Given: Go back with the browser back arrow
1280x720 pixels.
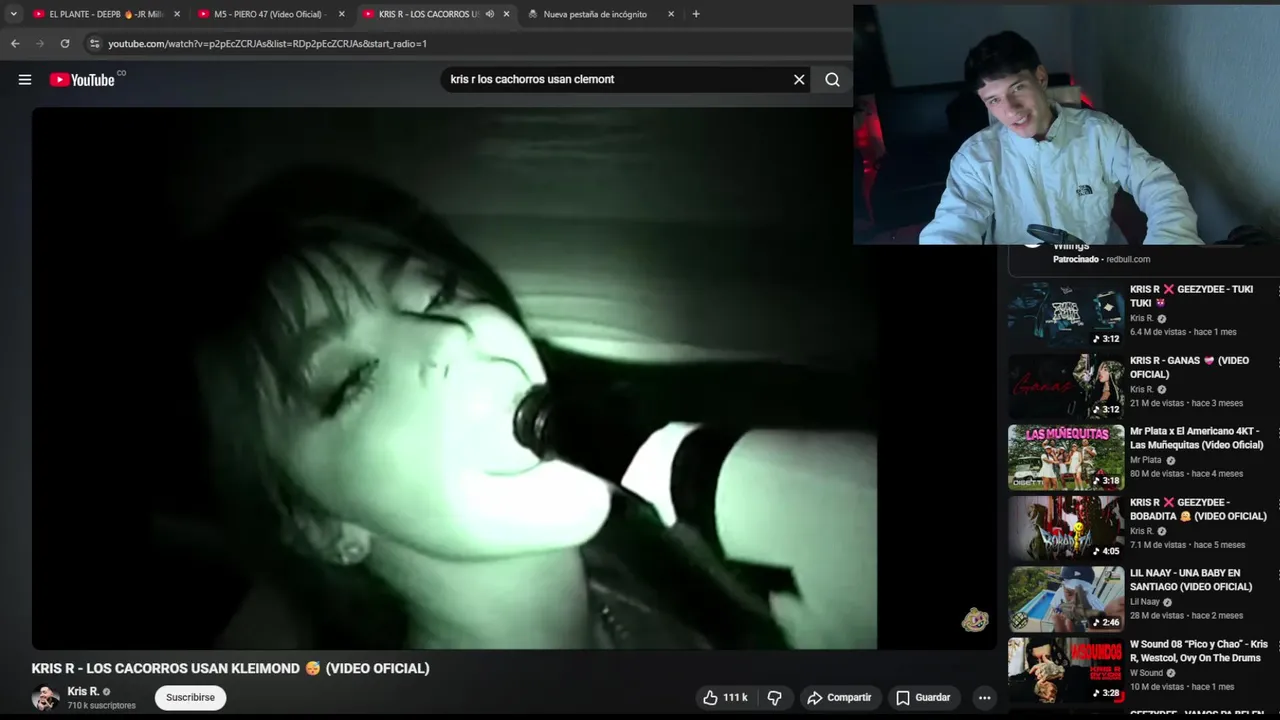Looking at the screenshot, I should [x=15, y=44].
